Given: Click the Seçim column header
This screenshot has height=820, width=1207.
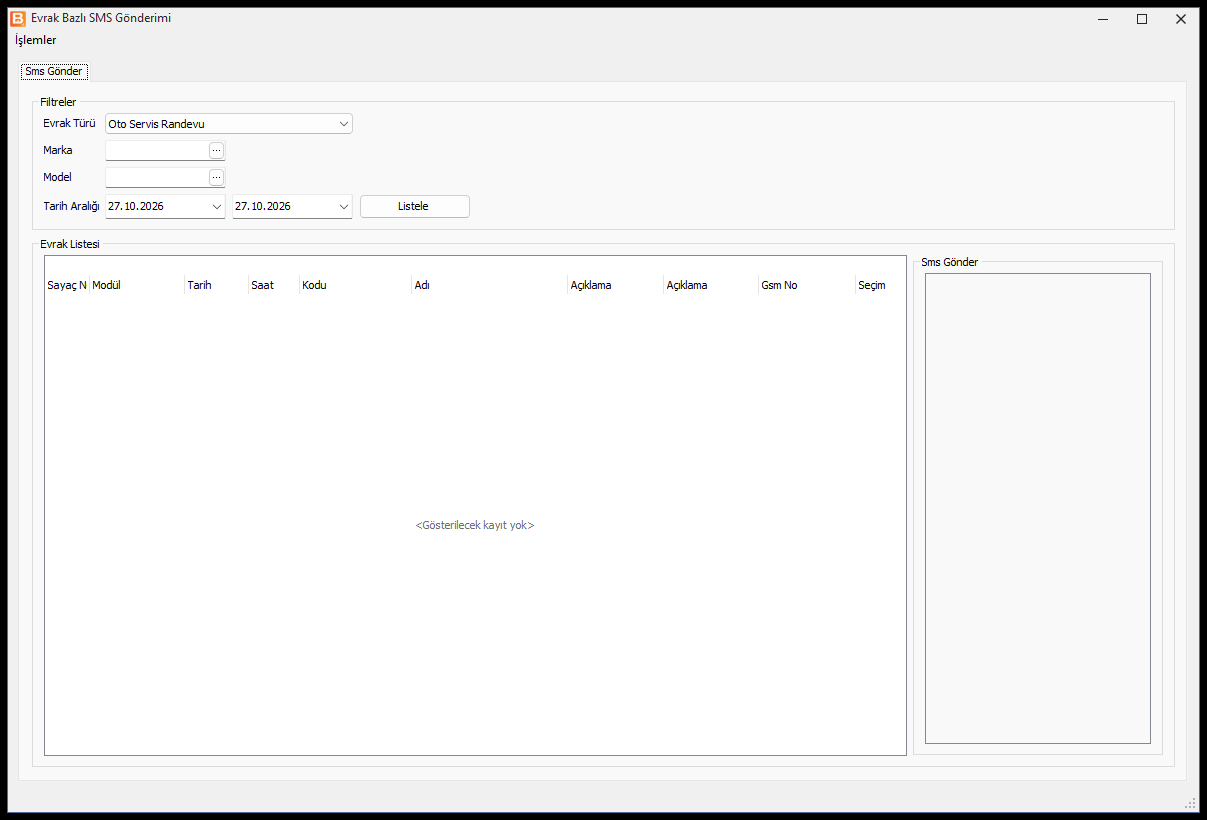Looking at the screenshot, I should tap(880, 285).
